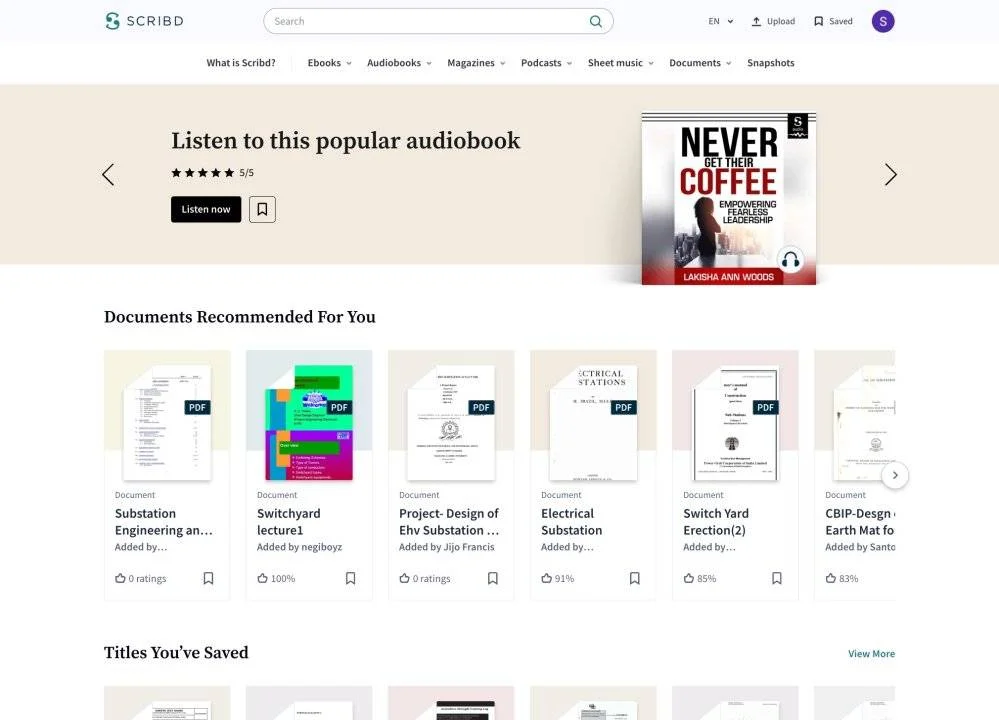Open Substation Engineering document title

[164, 522]
